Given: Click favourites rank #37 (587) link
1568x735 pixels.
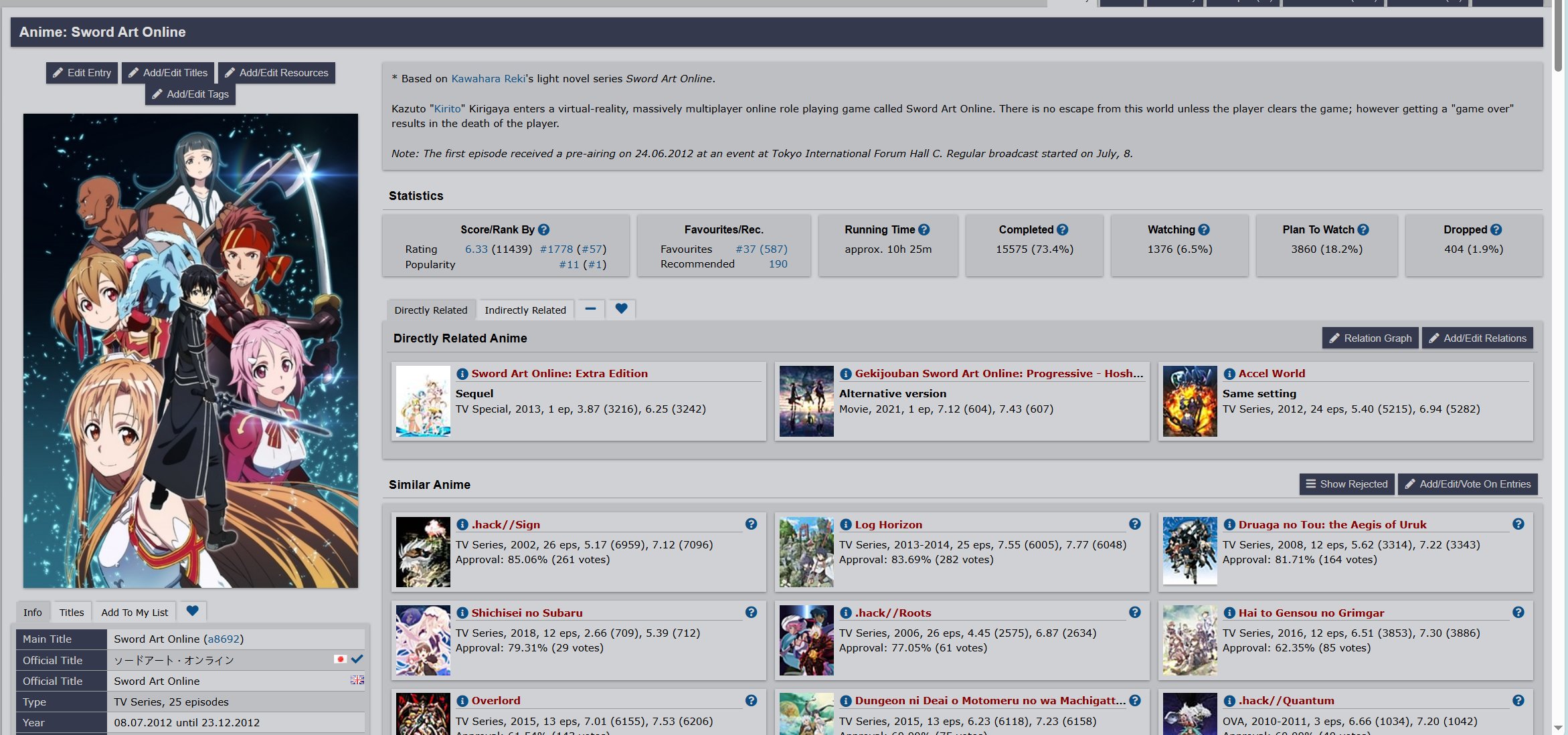Looking at the screenshot, I should tap(761, 249).
